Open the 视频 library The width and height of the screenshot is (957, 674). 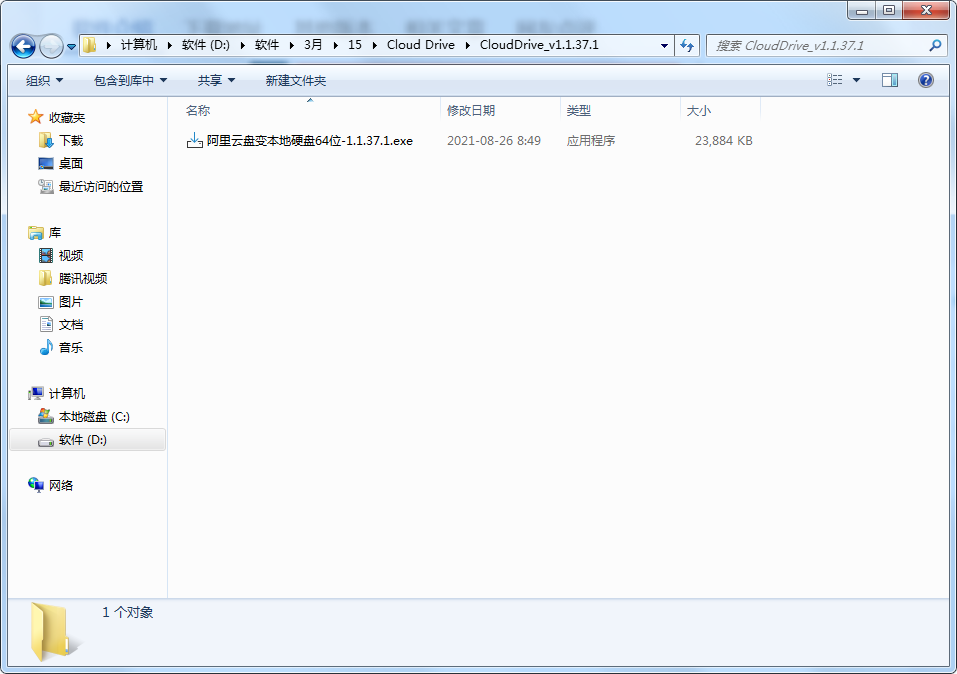coord(71,255)
